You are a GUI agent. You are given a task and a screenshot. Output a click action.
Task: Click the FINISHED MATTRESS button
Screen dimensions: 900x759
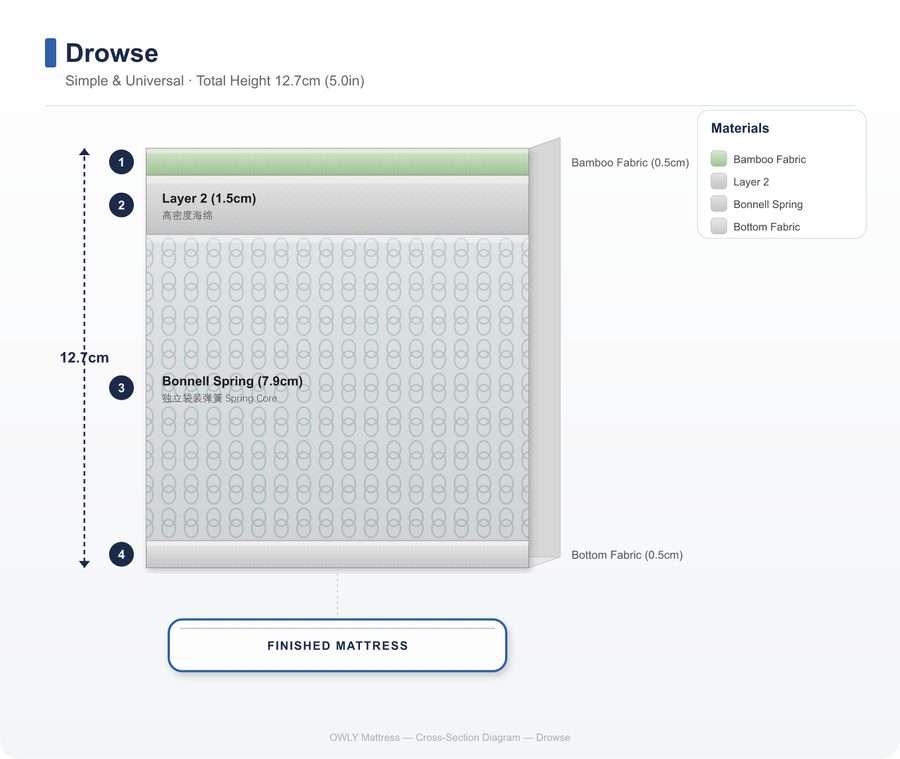[x=338, y=645]
